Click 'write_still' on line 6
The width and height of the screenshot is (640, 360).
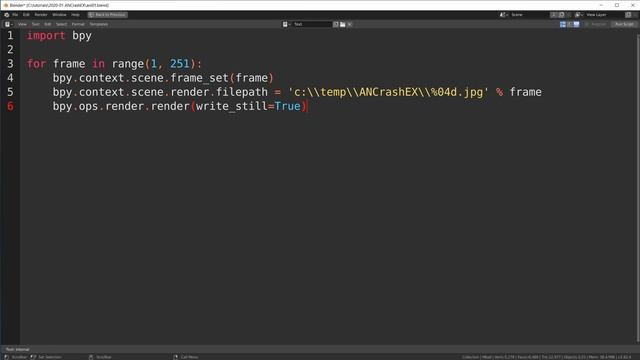(x=231, y=107)
